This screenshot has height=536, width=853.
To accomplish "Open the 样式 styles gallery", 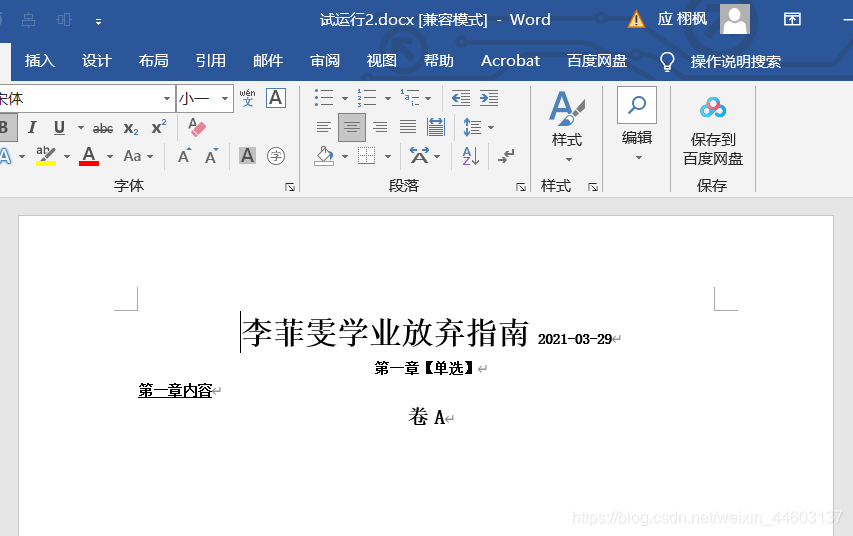I will click(567, 126).
